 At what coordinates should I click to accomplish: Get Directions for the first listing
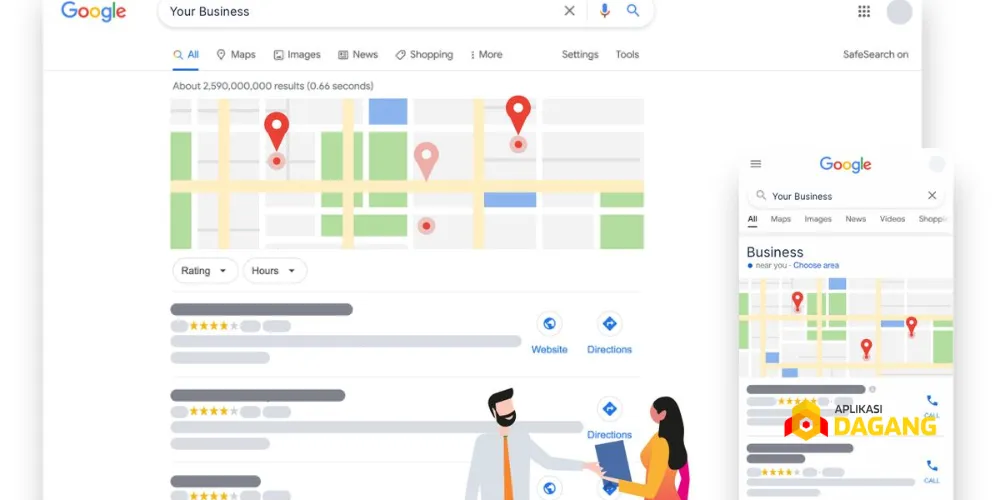[609, 334]
